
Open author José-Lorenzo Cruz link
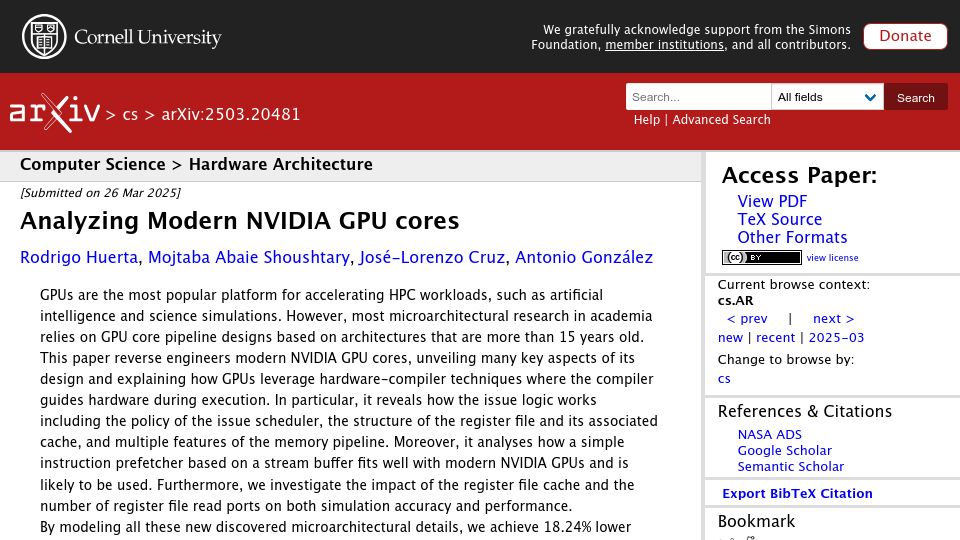point(432,257)
